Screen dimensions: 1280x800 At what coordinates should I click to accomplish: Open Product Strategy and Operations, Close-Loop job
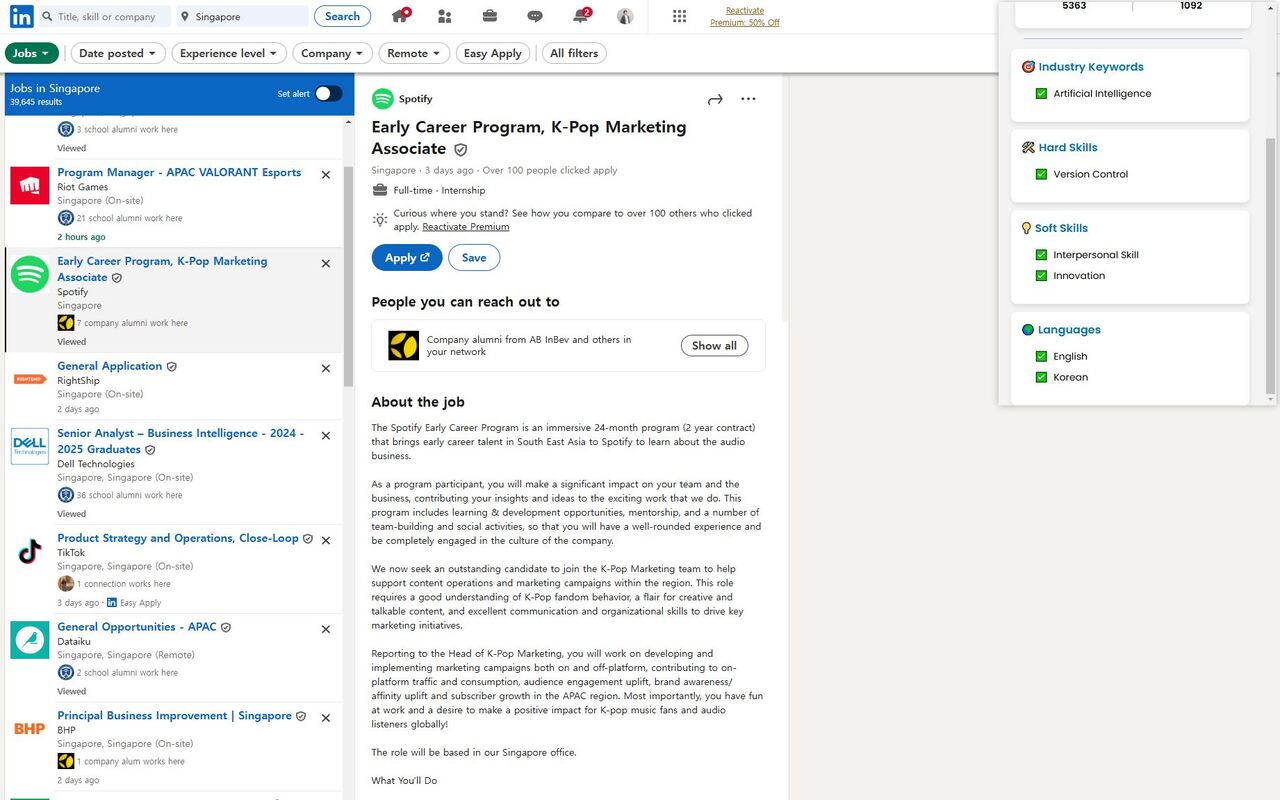[x=178, y=538]
